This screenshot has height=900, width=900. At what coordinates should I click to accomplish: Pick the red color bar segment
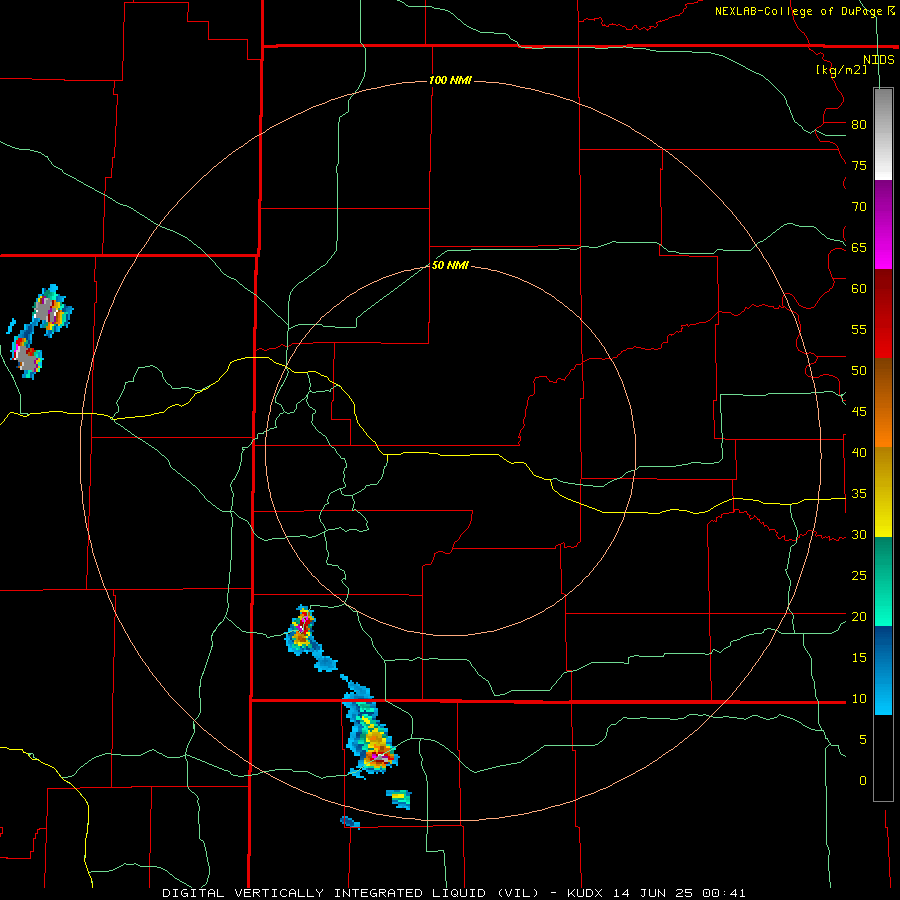[x=883, y=314]
